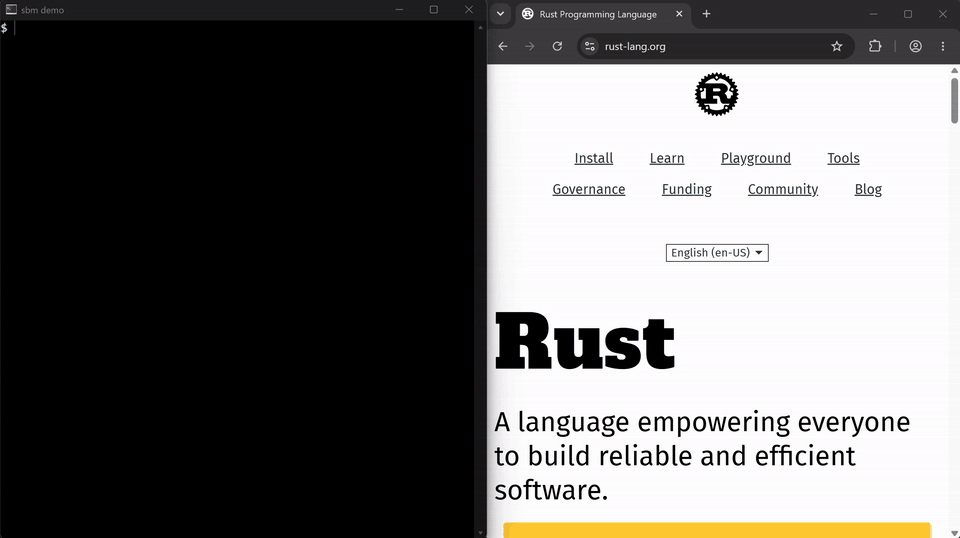Open the Install link
The height and width of the screenshot is (538, 960).
593,159
